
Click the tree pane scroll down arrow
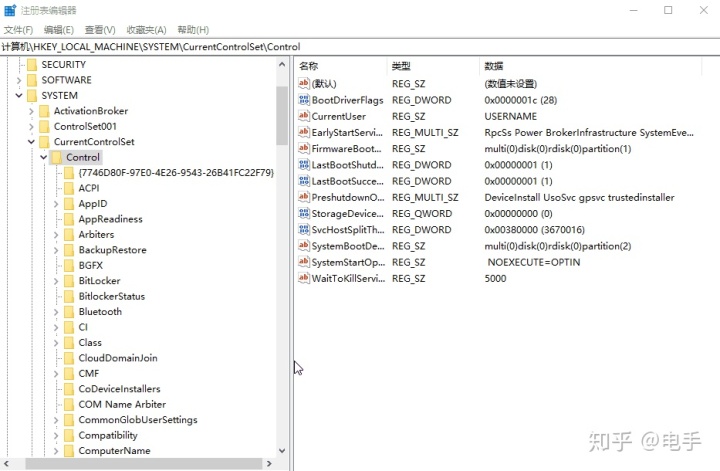[282, 450]
